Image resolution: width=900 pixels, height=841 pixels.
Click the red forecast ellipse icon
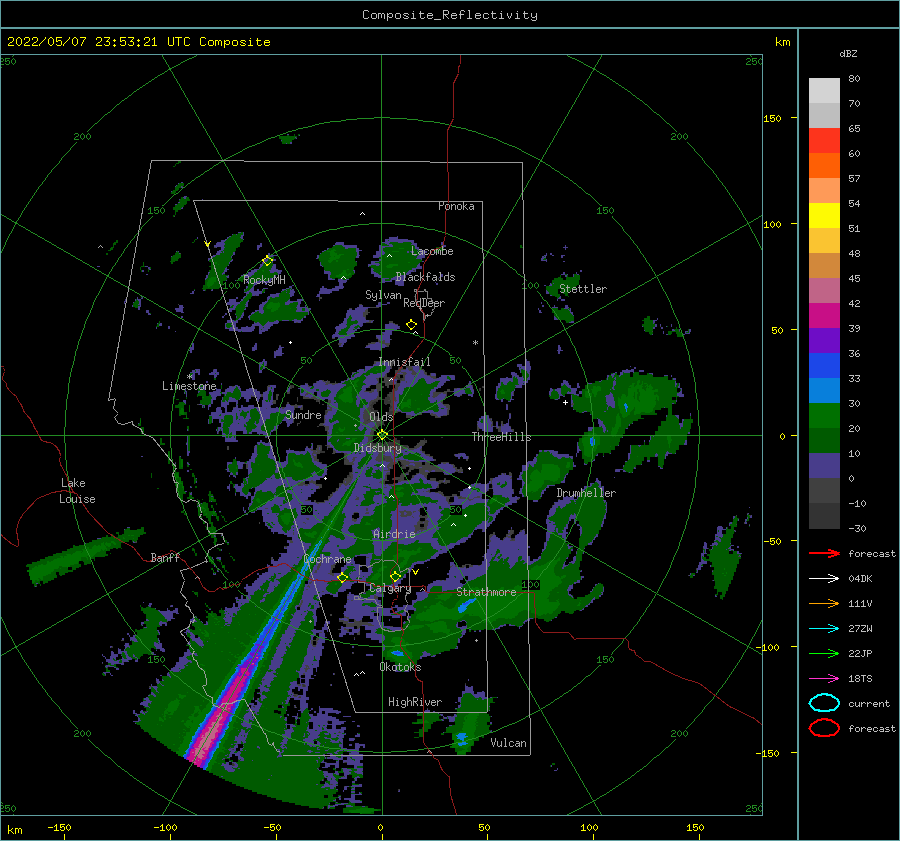(824, 728)
